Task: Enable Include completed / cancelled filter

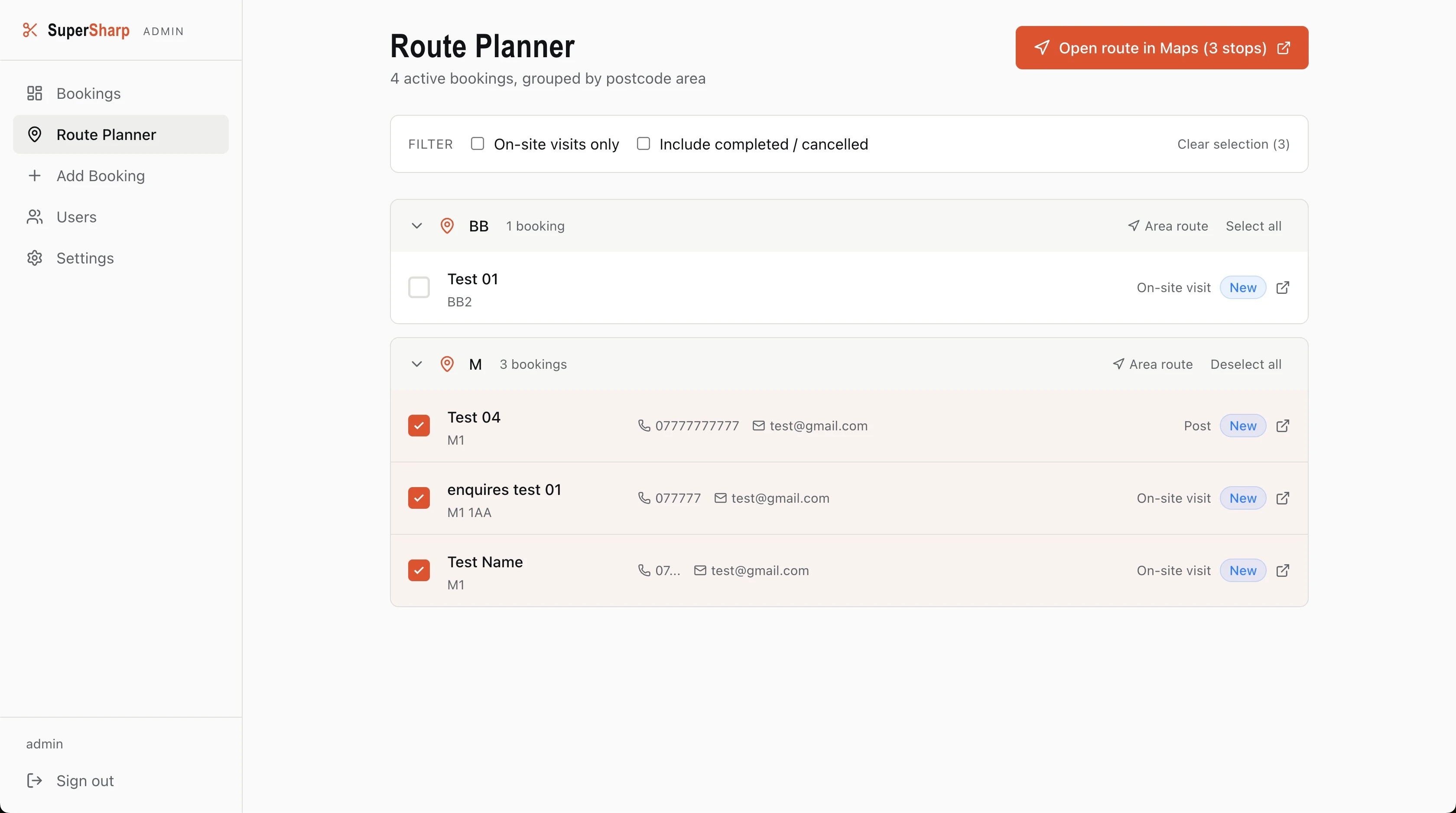Action: (643, 143)
